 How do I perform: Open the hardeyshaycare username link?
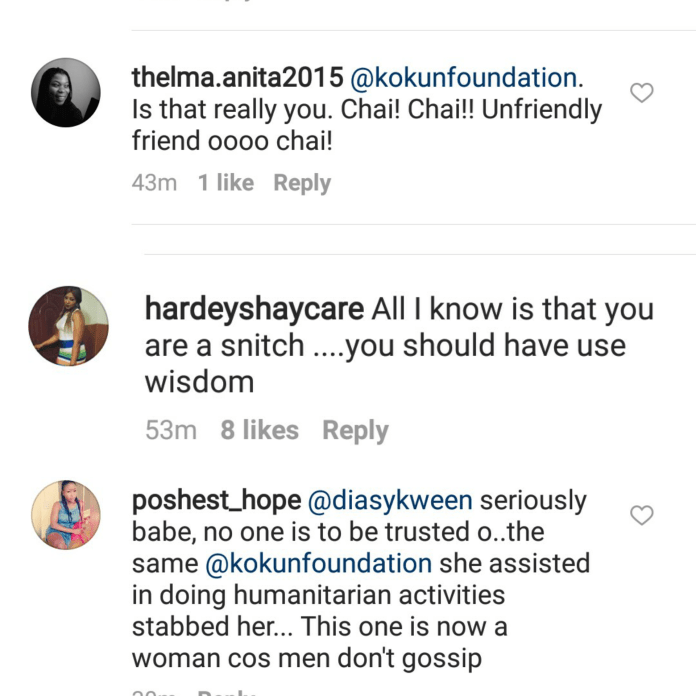[x=254, y=309]
